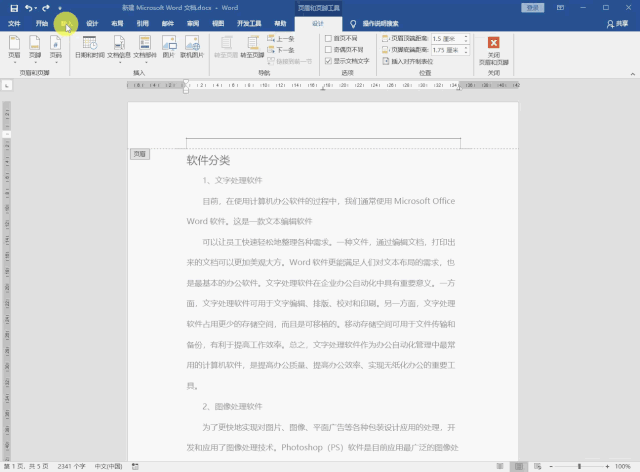Viewport: 640px width, 472px height.
Task: Increase header top distance 1.5 厘米 spinner
Action: [x=466, y=37]
